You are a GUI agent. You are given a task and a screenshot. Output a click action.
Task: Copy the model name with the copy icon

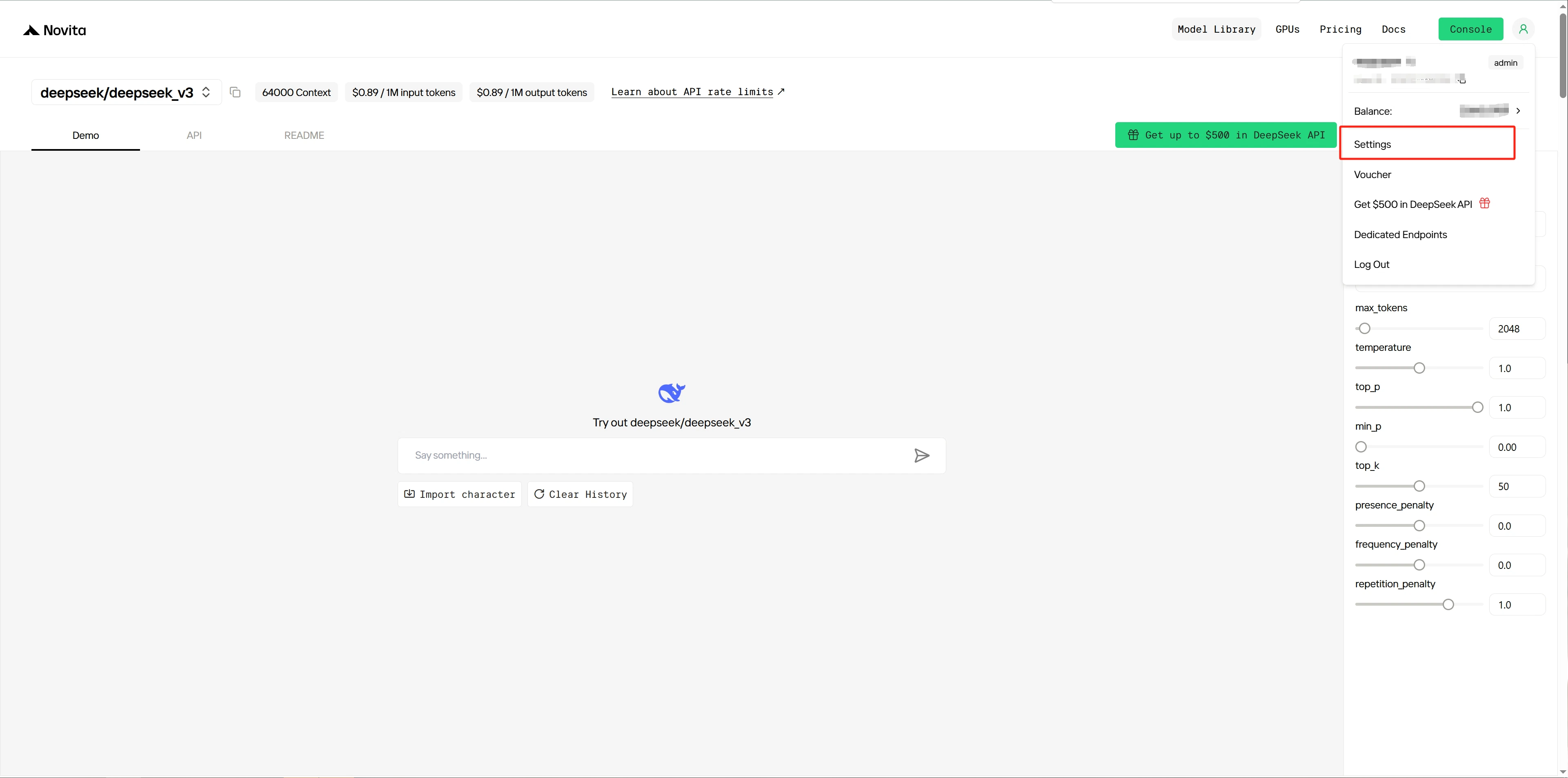pos(235,93)
